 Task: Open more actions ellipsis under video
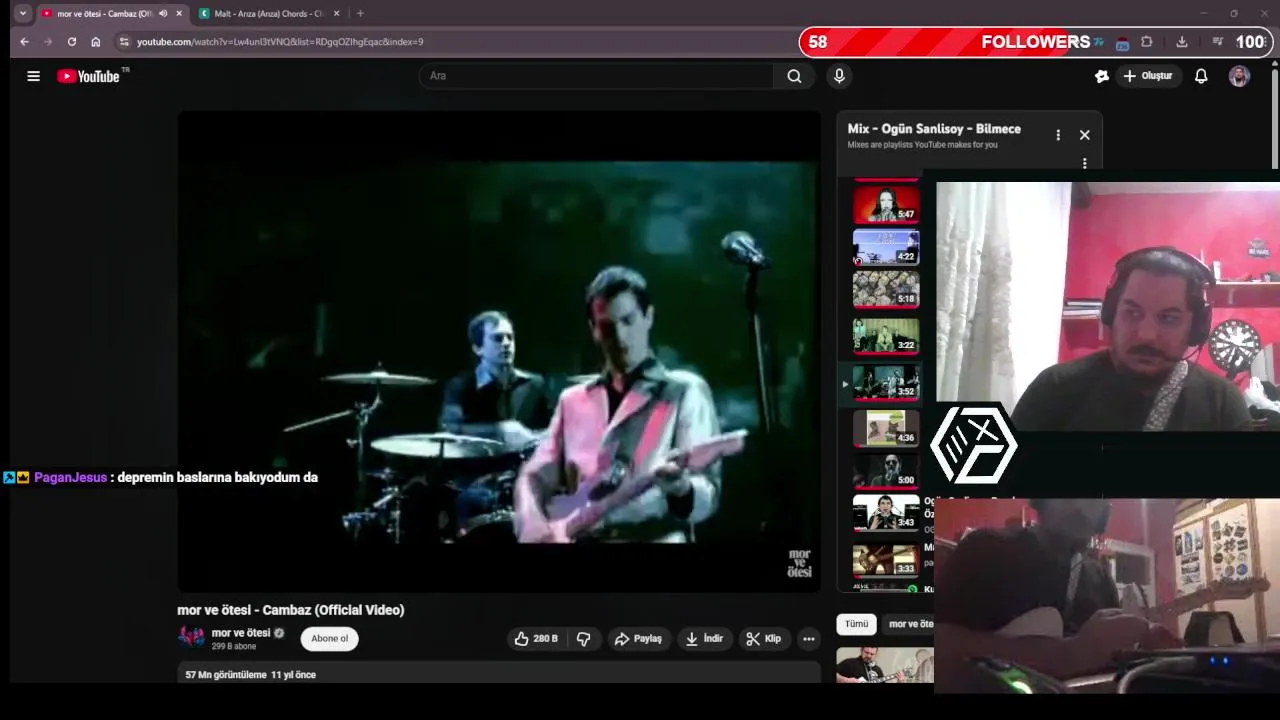tap(809, 639)
